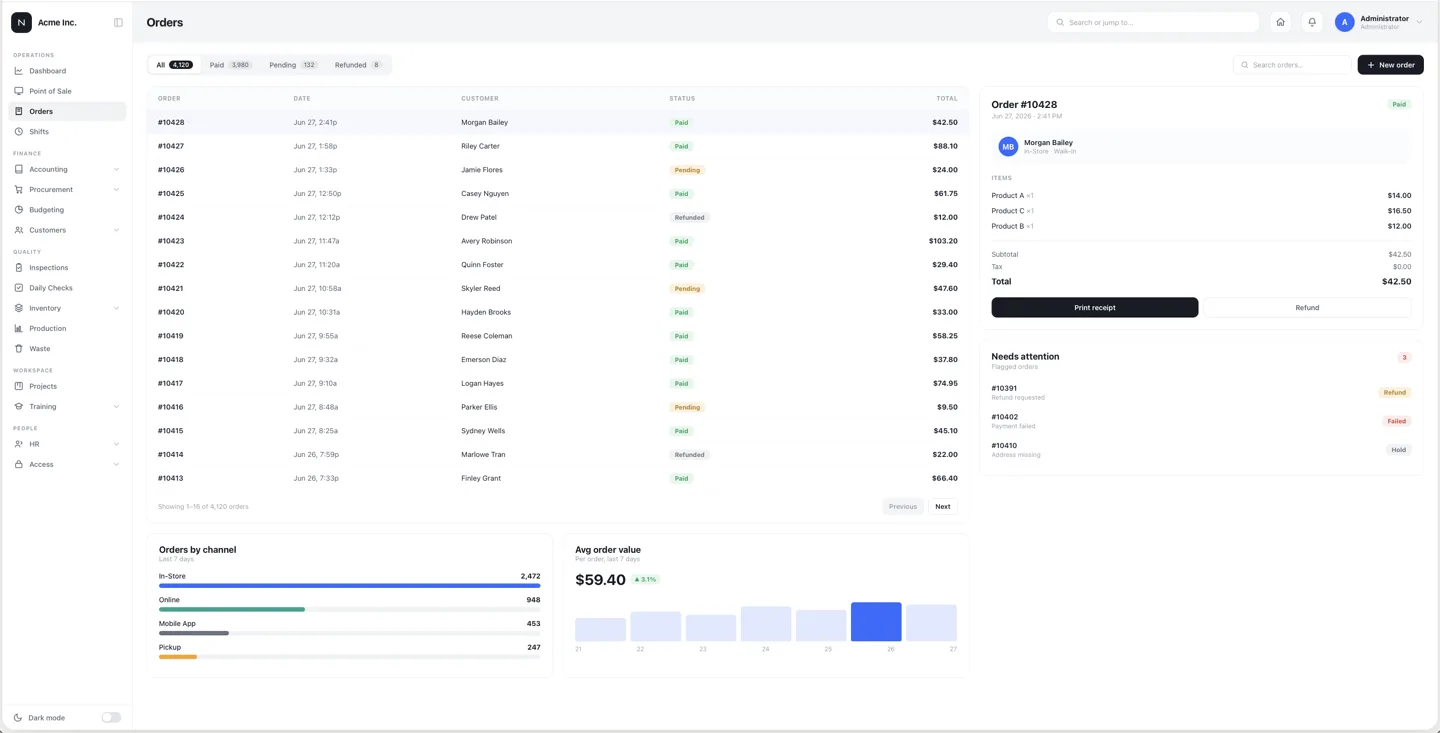The height and width of the screenshot is (733, 1440).
Task: Click the Refund button in order panel
Action: [1307, 308]
